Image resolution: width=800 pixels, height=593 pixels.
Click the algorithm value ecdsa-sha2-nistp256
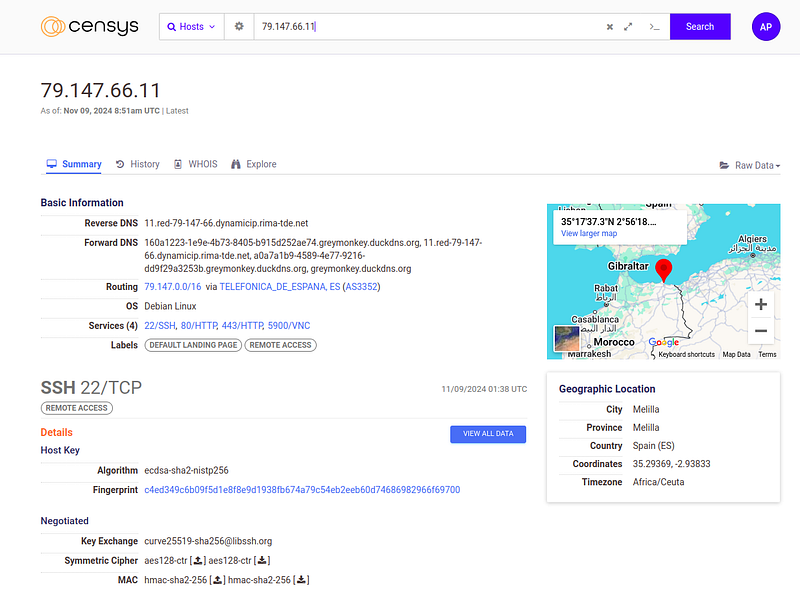tap(186, 471)
